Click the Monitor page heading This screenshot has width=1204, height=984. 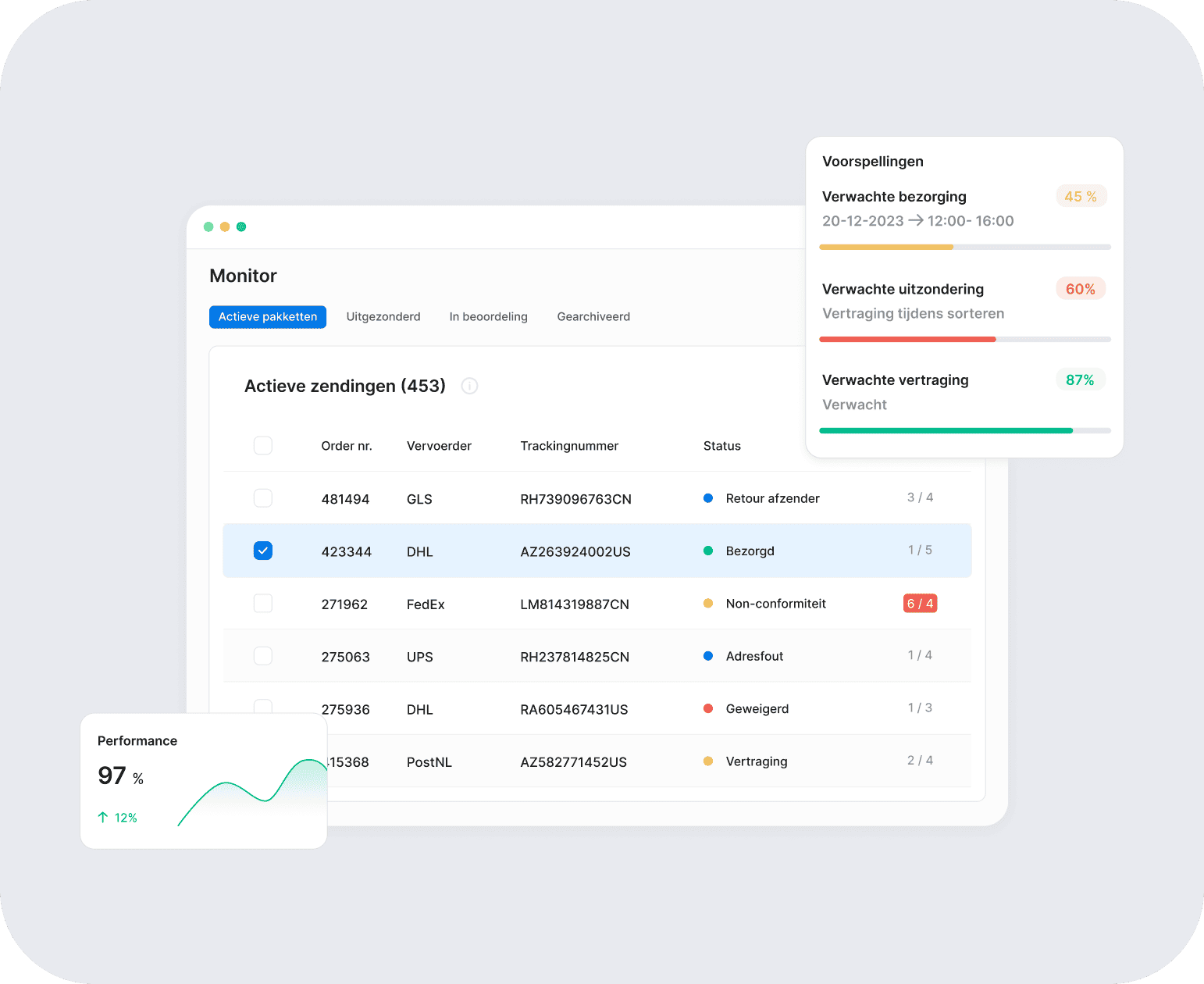tap(243, 276)
